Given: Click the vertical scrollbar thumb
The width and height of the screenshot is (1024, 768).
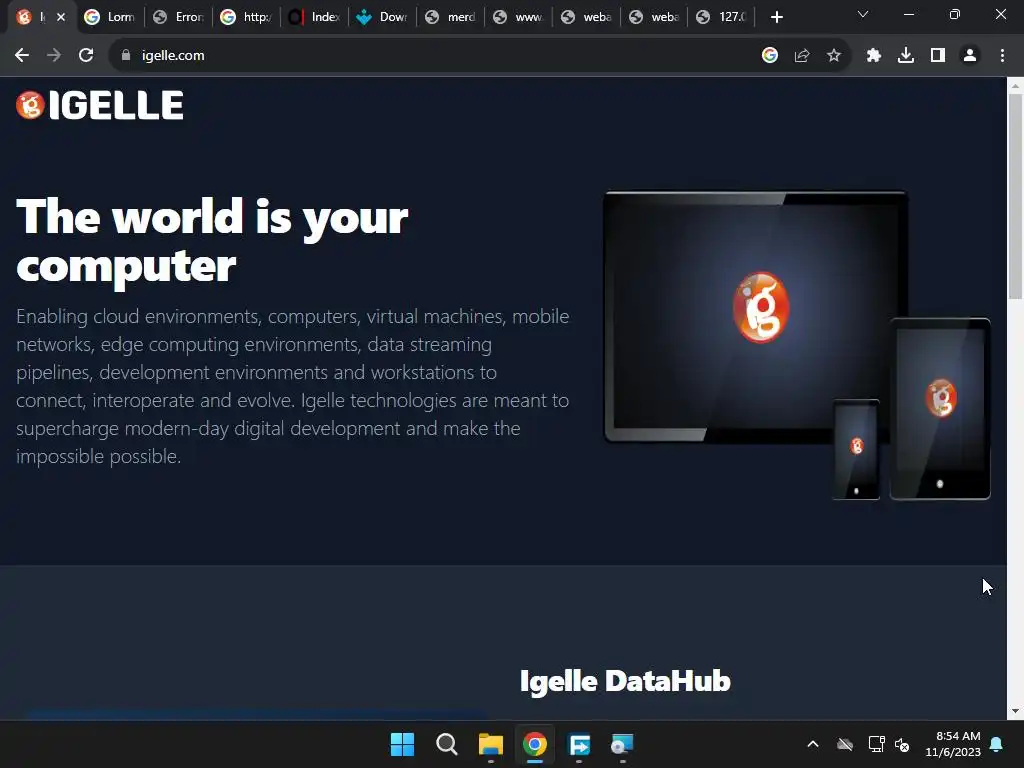Looking at the screenshot, I should tap(1016, 196).
